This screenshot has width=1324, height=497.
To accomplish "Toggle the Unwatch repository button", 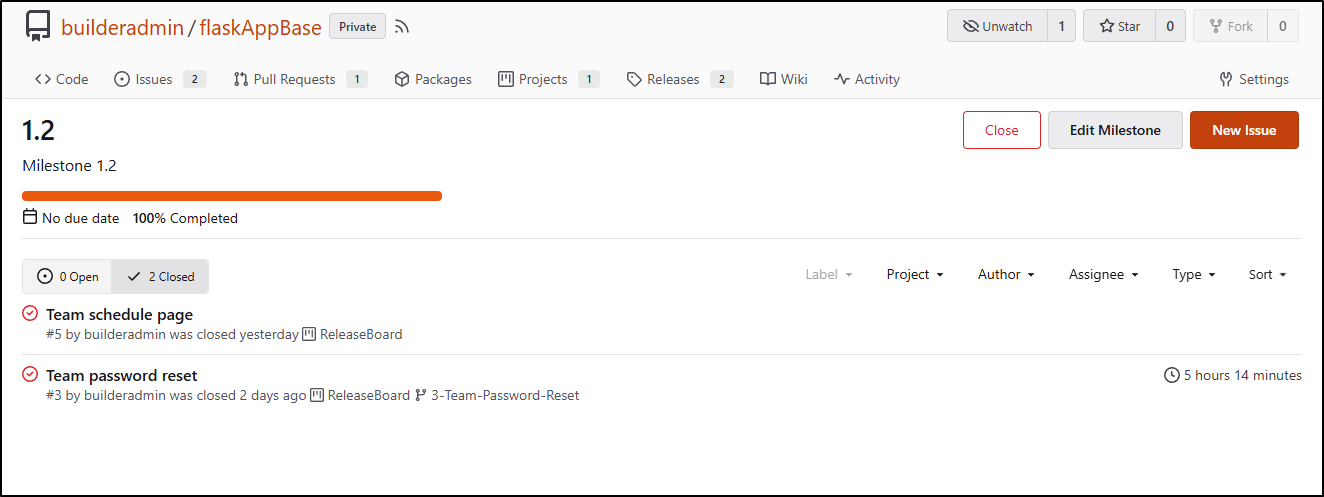I will pyautogui.click(x=997, y=26).
